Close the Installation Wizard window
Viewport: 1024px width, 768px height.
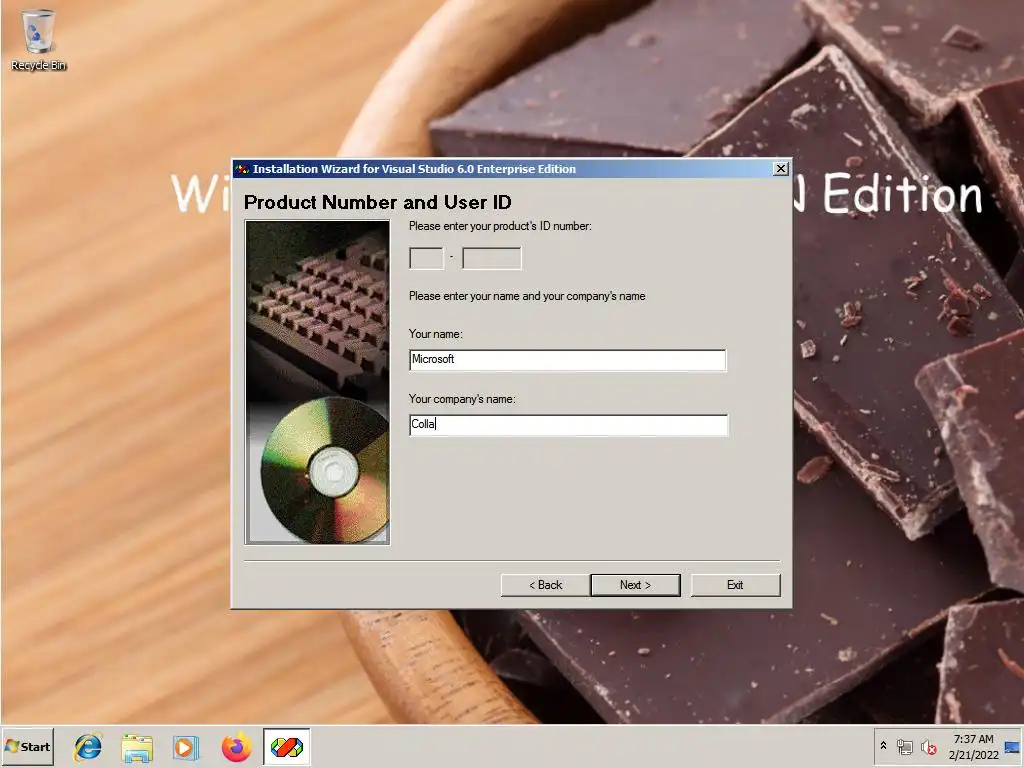(x=780, y=168)
